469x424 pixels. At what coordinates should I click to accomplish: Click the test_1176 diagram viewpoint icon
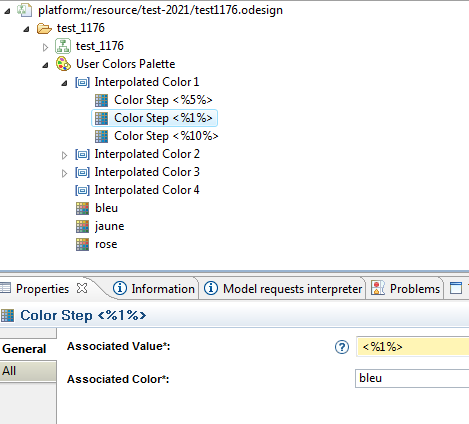(x=63, y=46)
